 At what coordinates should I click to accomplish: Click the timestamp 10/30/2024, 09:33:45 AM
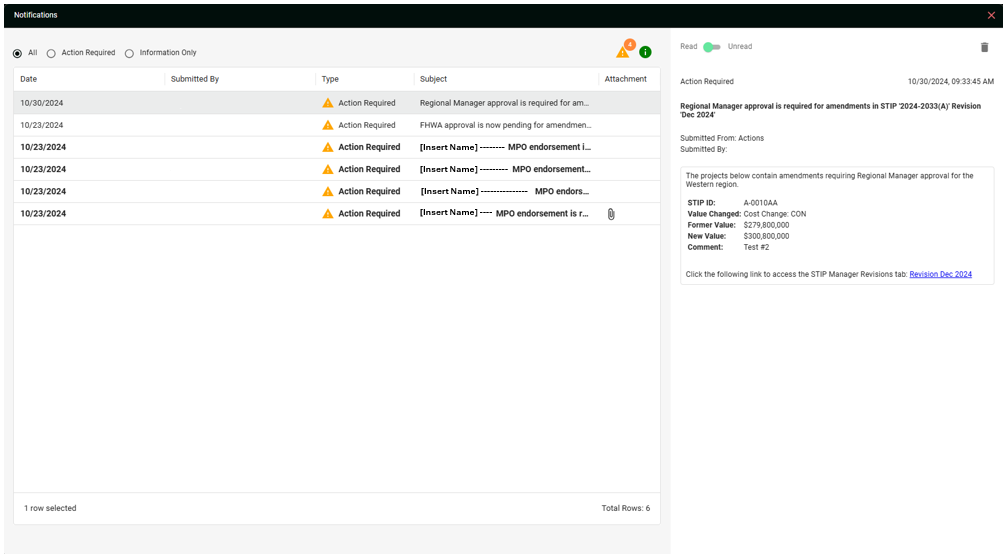click(950, 81)
